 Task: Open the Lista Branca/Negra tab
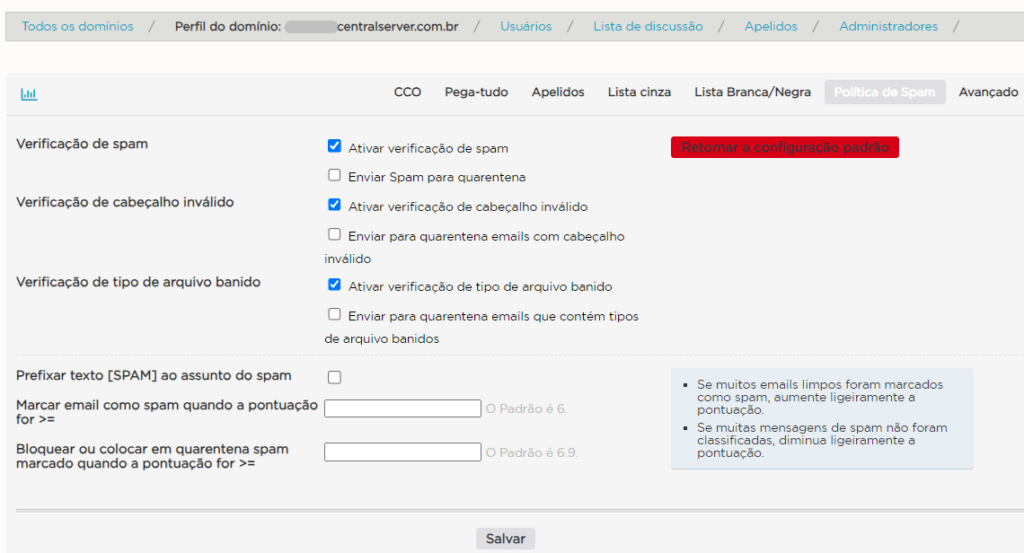(x=752, y=92)
